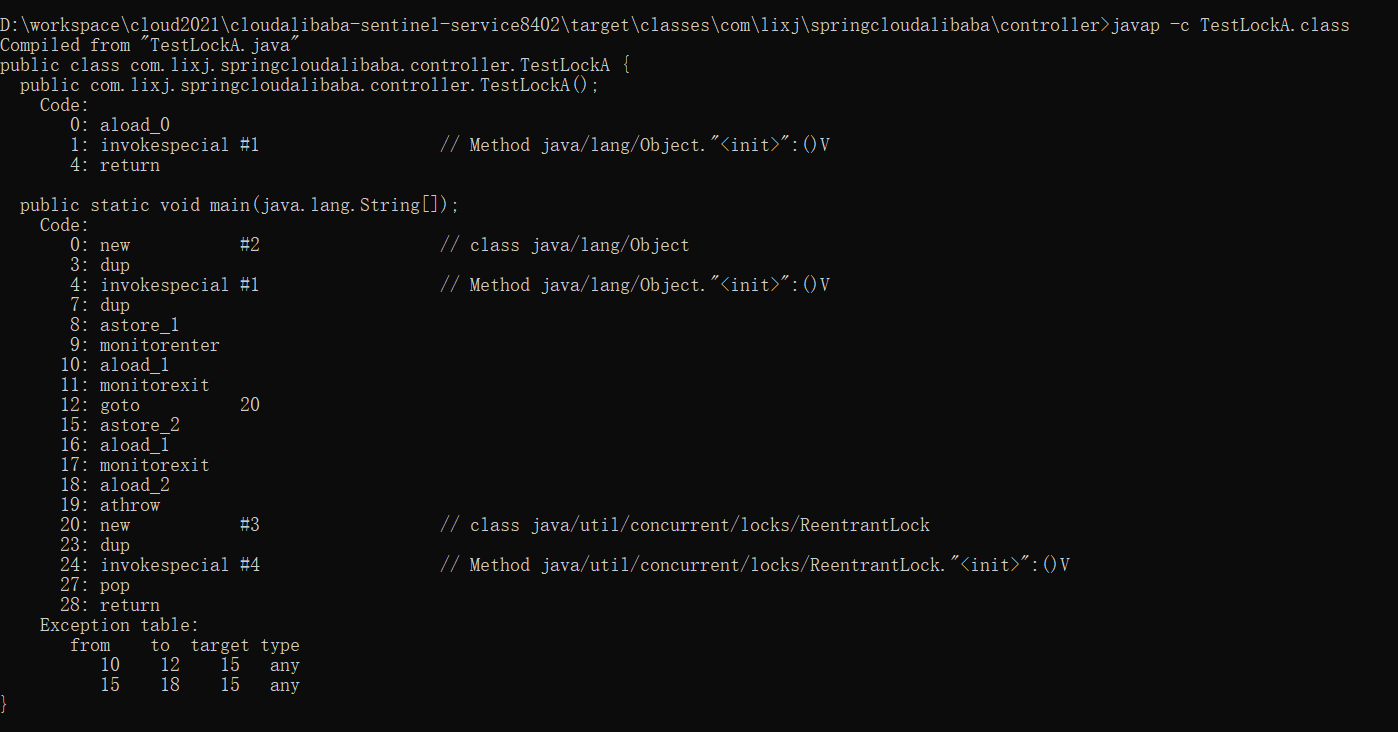Click the public class TestLockA declaration line
The width and height of the screenshot is (1398, 732).
pyautogui.click(x=315, y=65)
